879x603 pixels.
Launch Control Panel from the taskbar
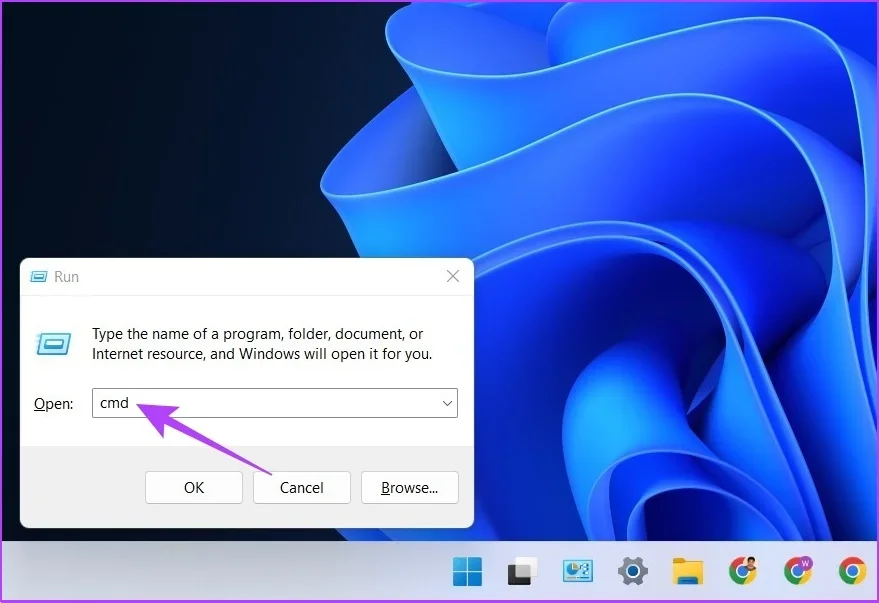[x=577, y=571]
